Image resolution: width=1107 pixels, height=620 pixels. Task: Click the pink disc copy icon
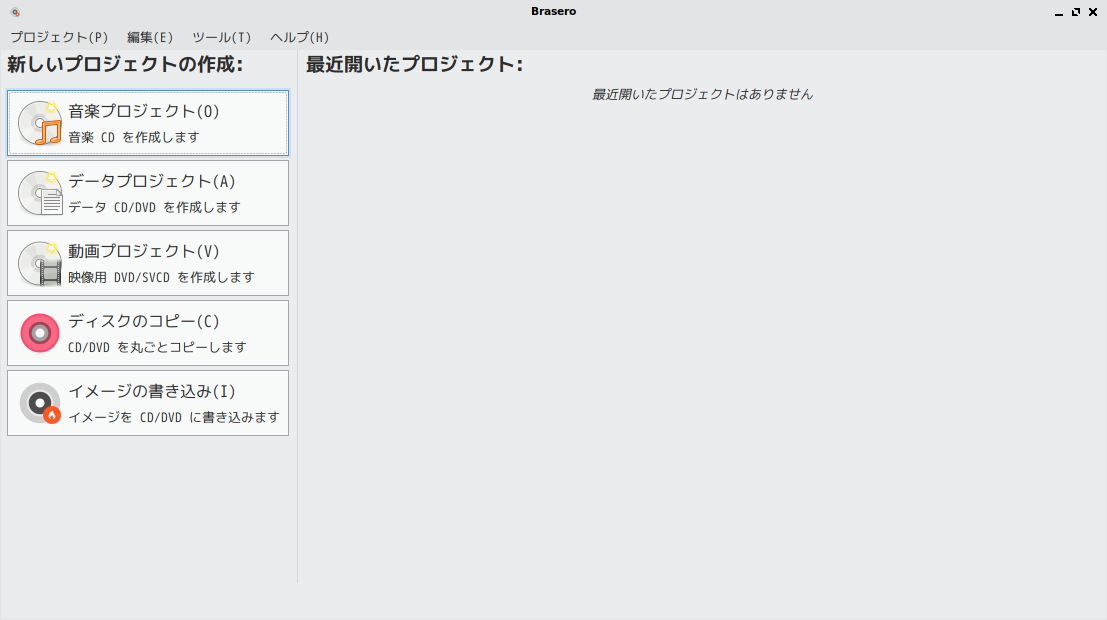tap(40, 333)
